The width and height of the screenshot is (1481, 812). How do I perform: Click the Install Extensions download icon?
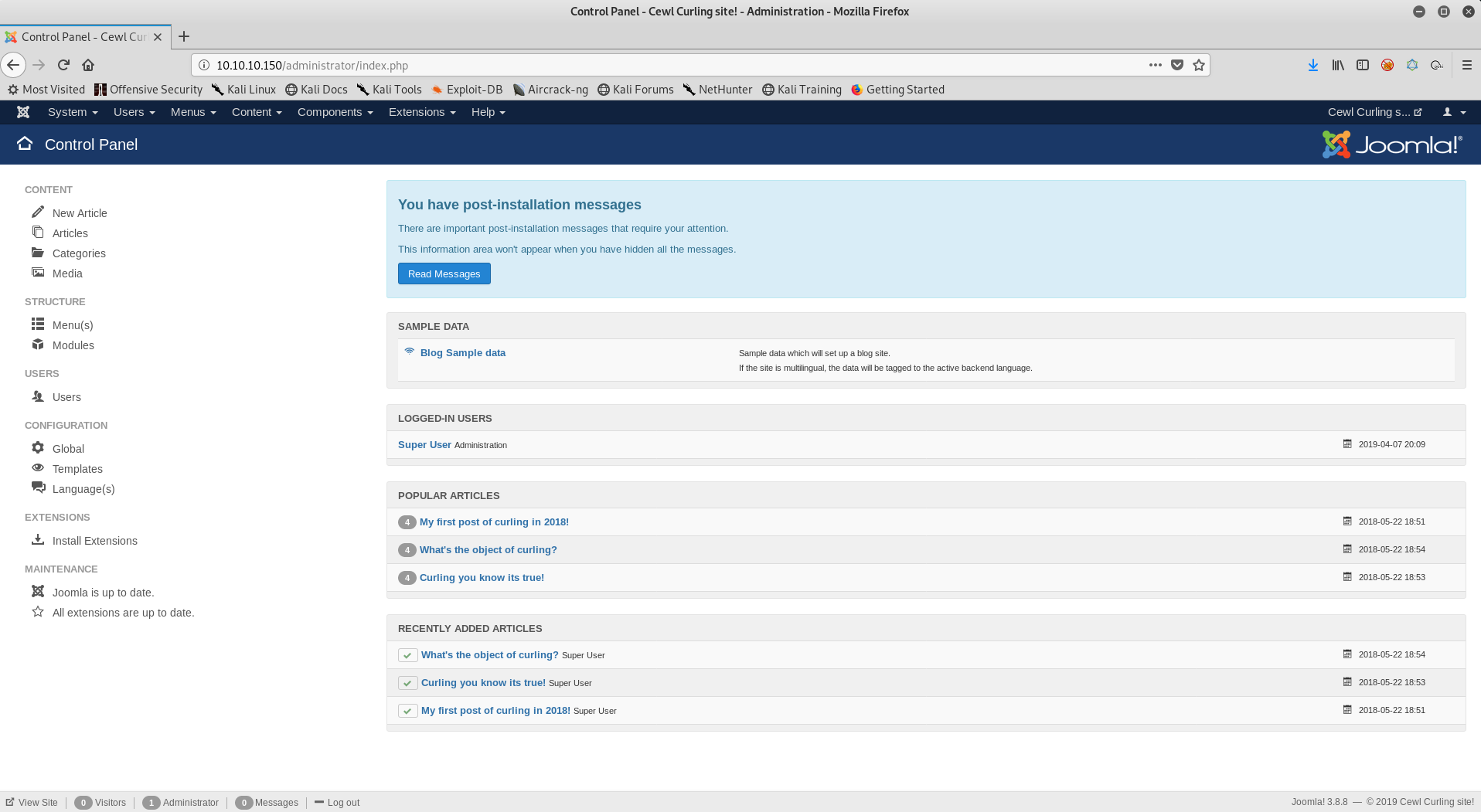click(x=38, y=539)
